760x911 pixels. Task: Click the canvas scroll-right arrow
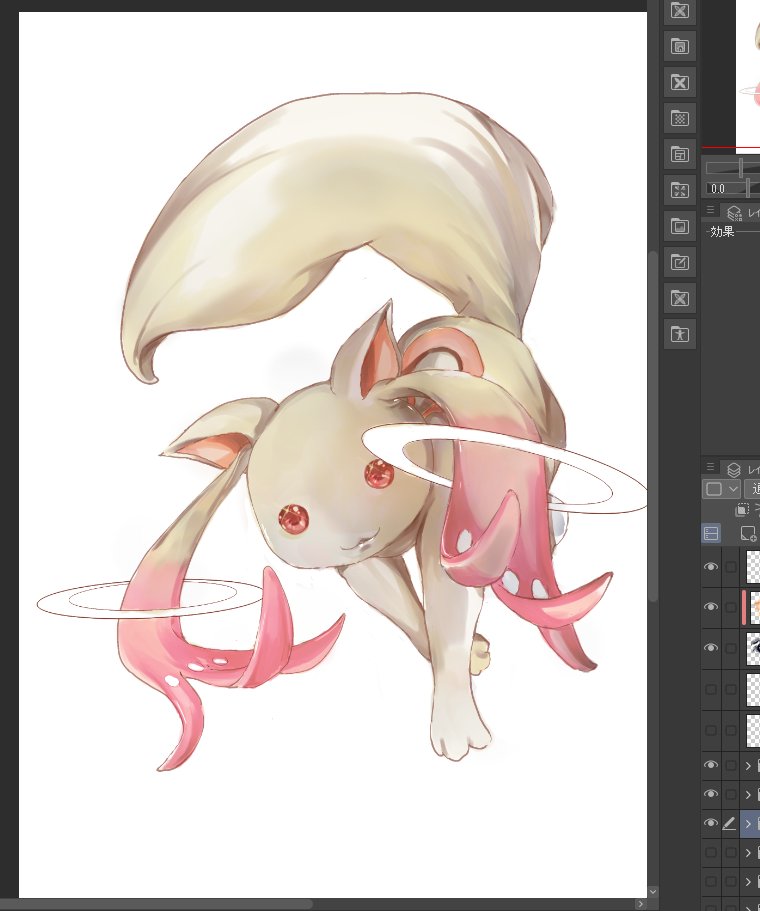(641, 905)
